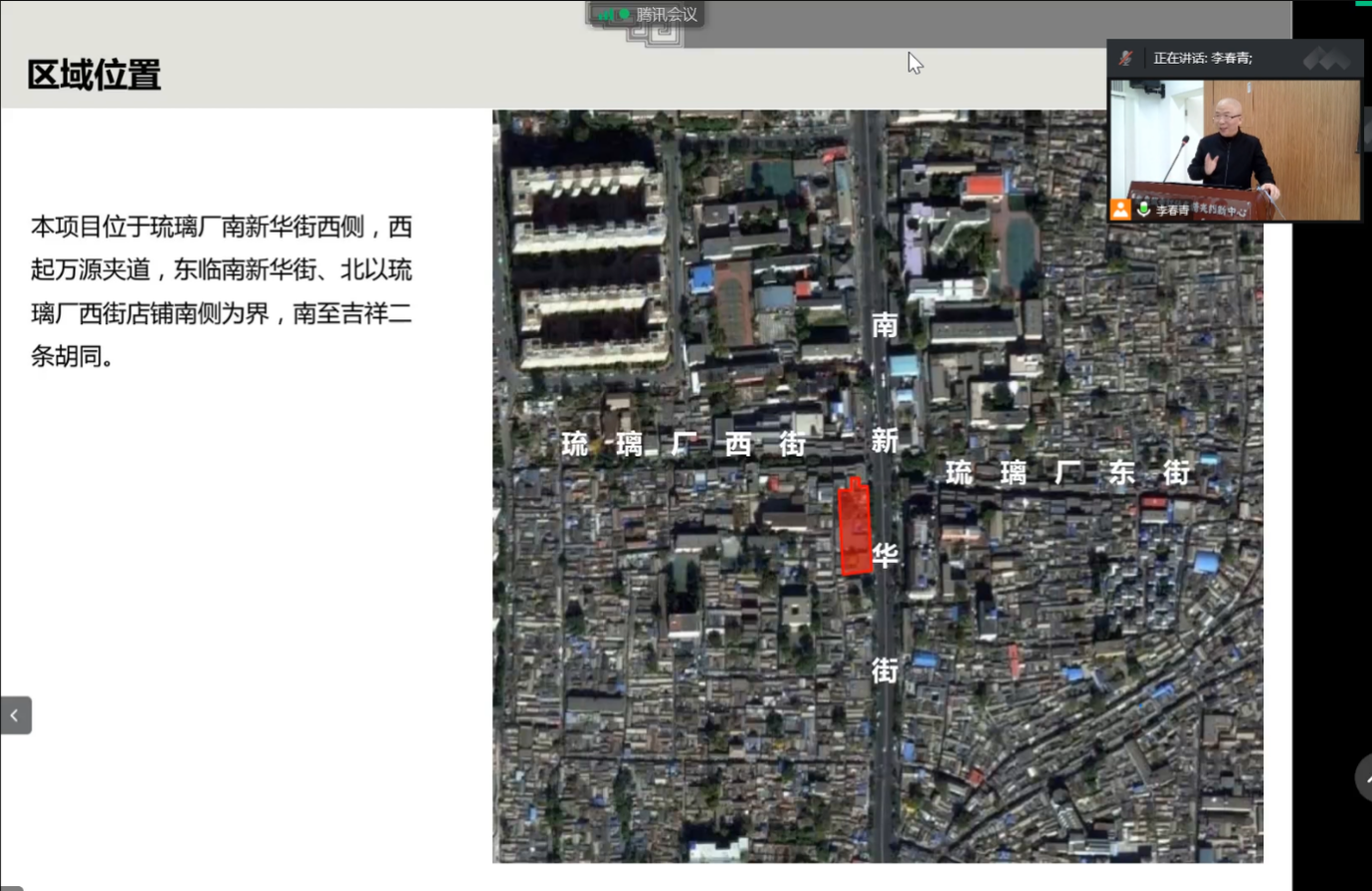1372x891 pixels.
Task: Click green microphone icon beside 李春青
Action: (1144, 209)
